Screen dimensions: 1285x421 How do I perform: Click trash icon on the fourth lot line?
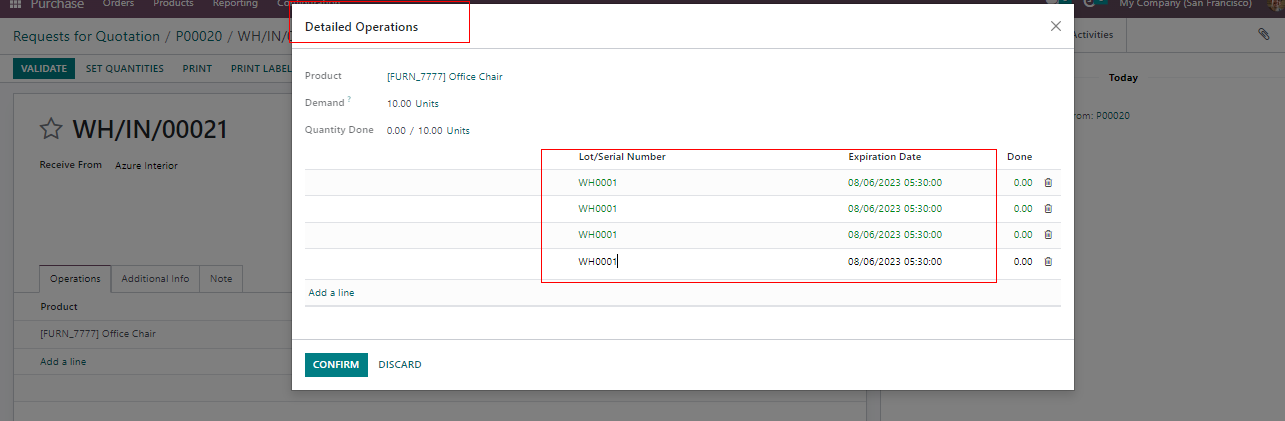pyautogui.click(x=1048, y=262)
